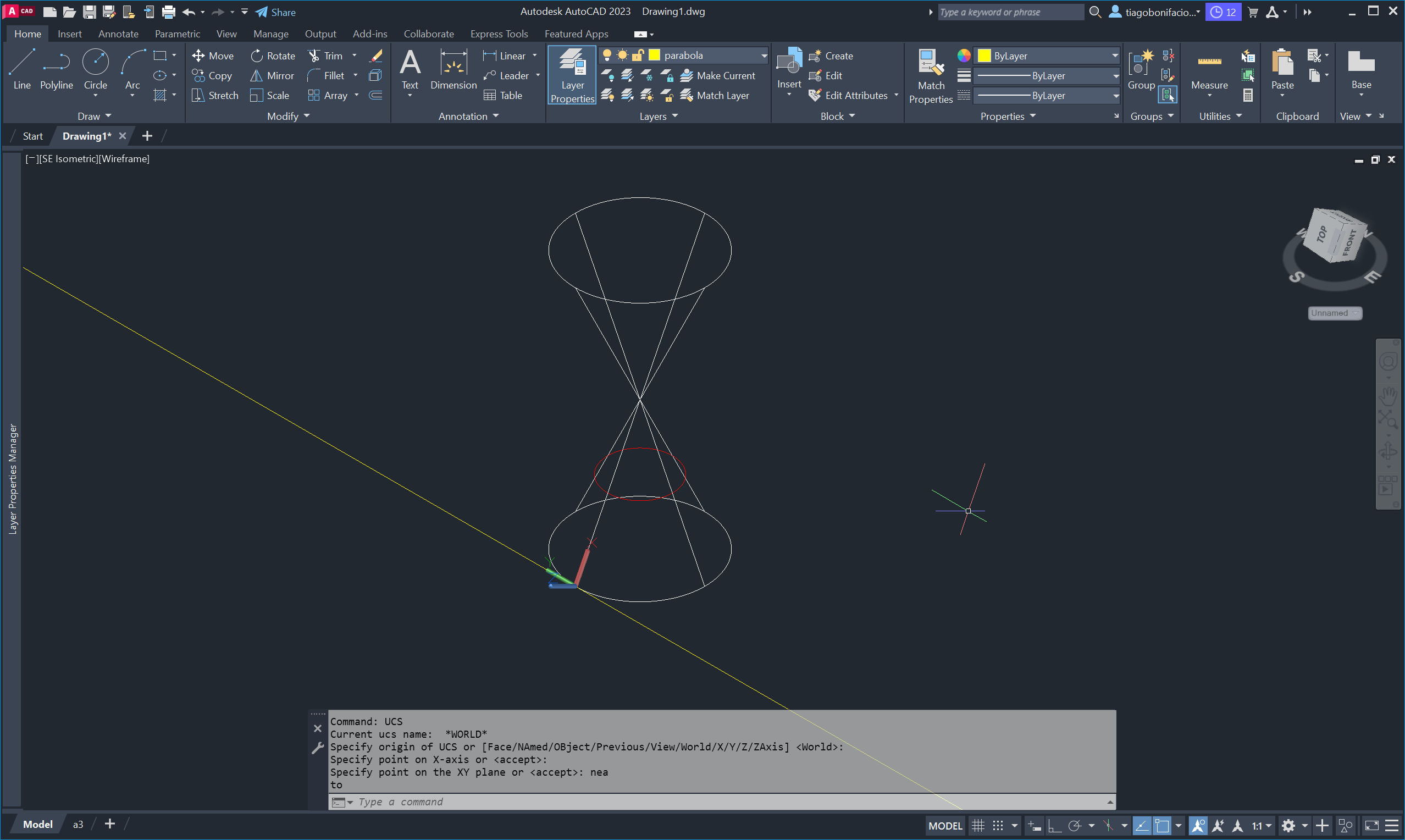Click the Mirror tool icon
The image size is (1405, 840).
(x=256, y=75)
